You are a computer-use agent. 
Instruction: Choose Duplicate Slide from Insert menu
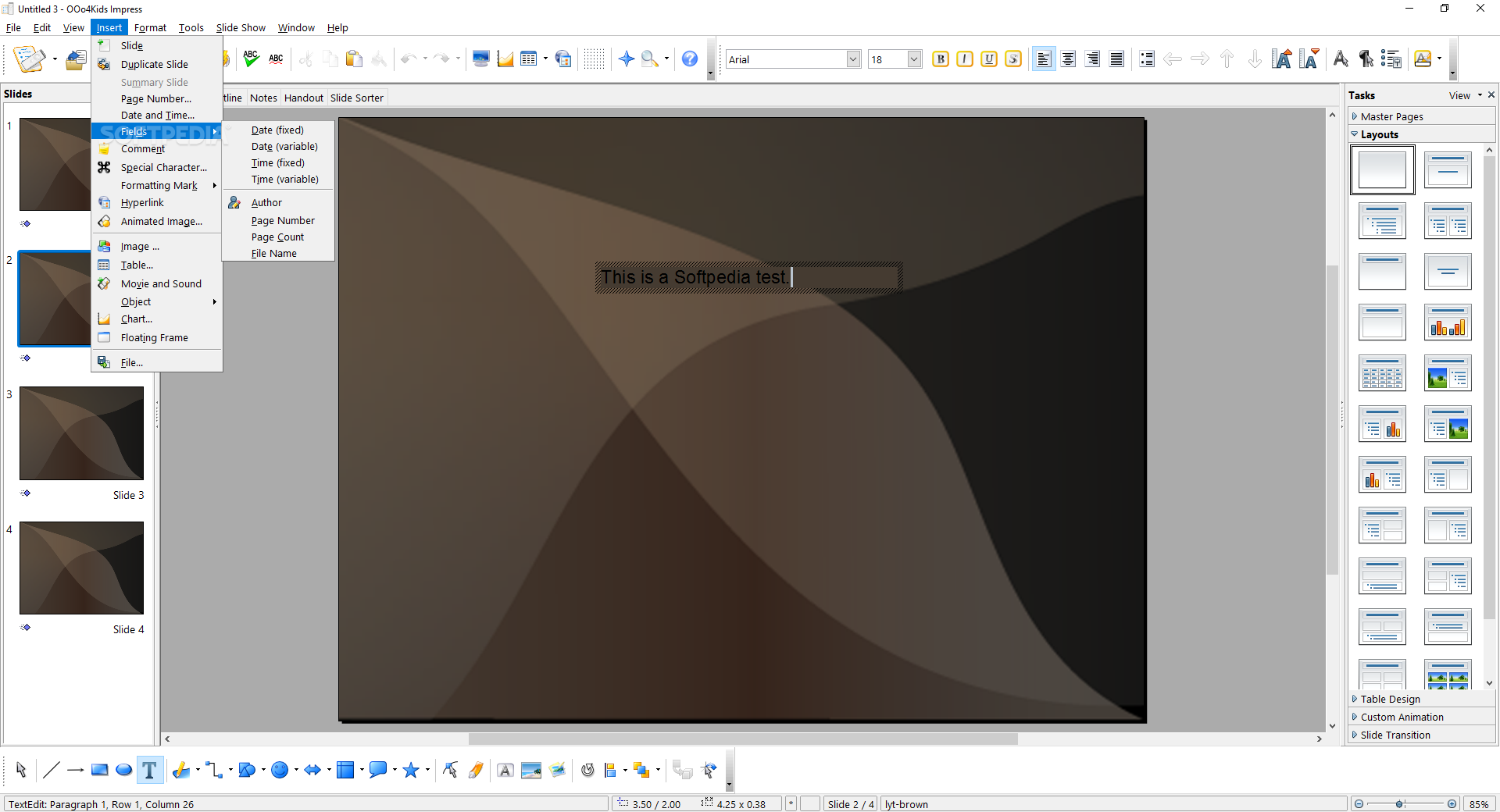click(155, 64)
